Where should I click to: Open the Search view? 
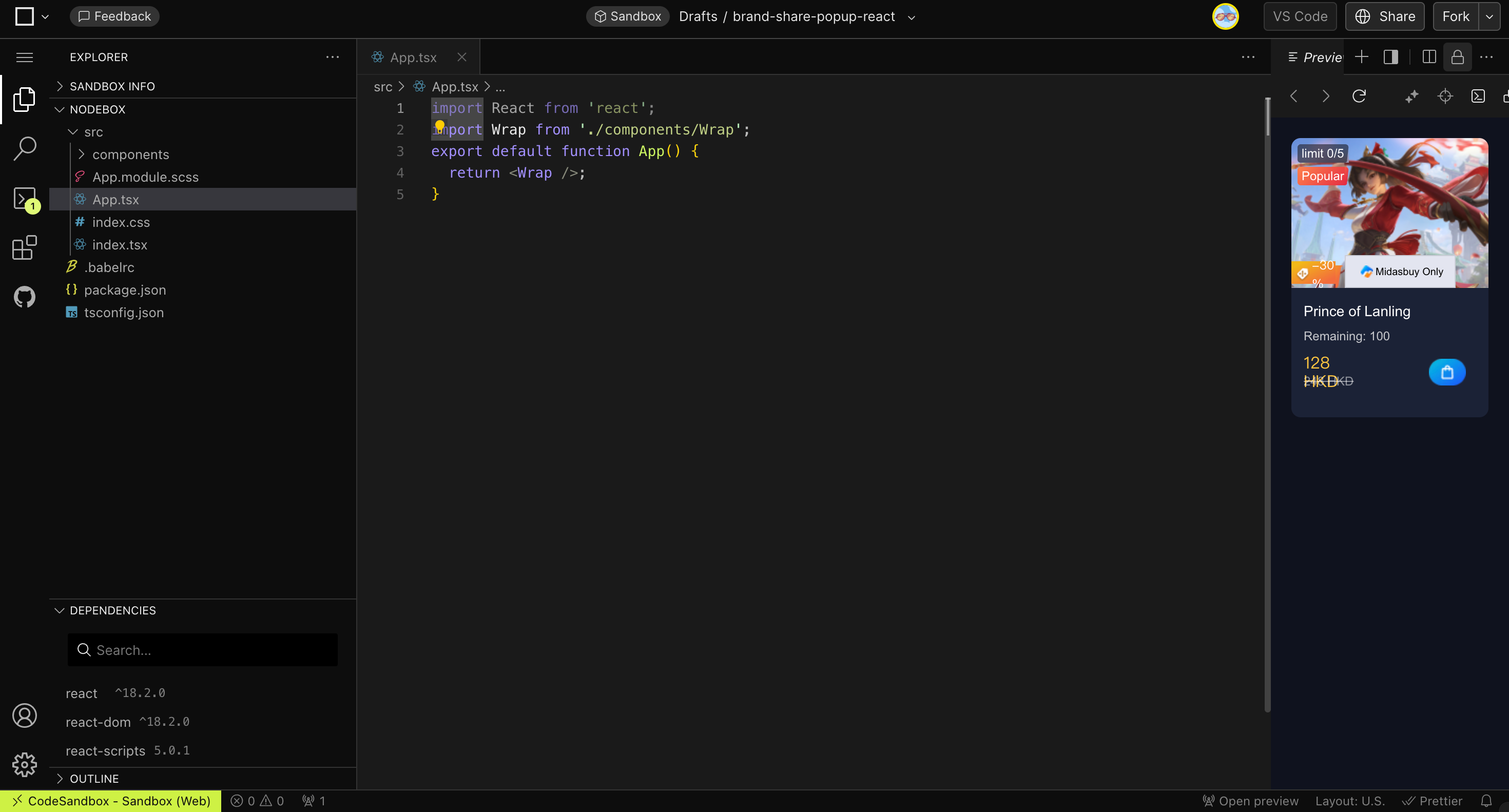[25, 149]
